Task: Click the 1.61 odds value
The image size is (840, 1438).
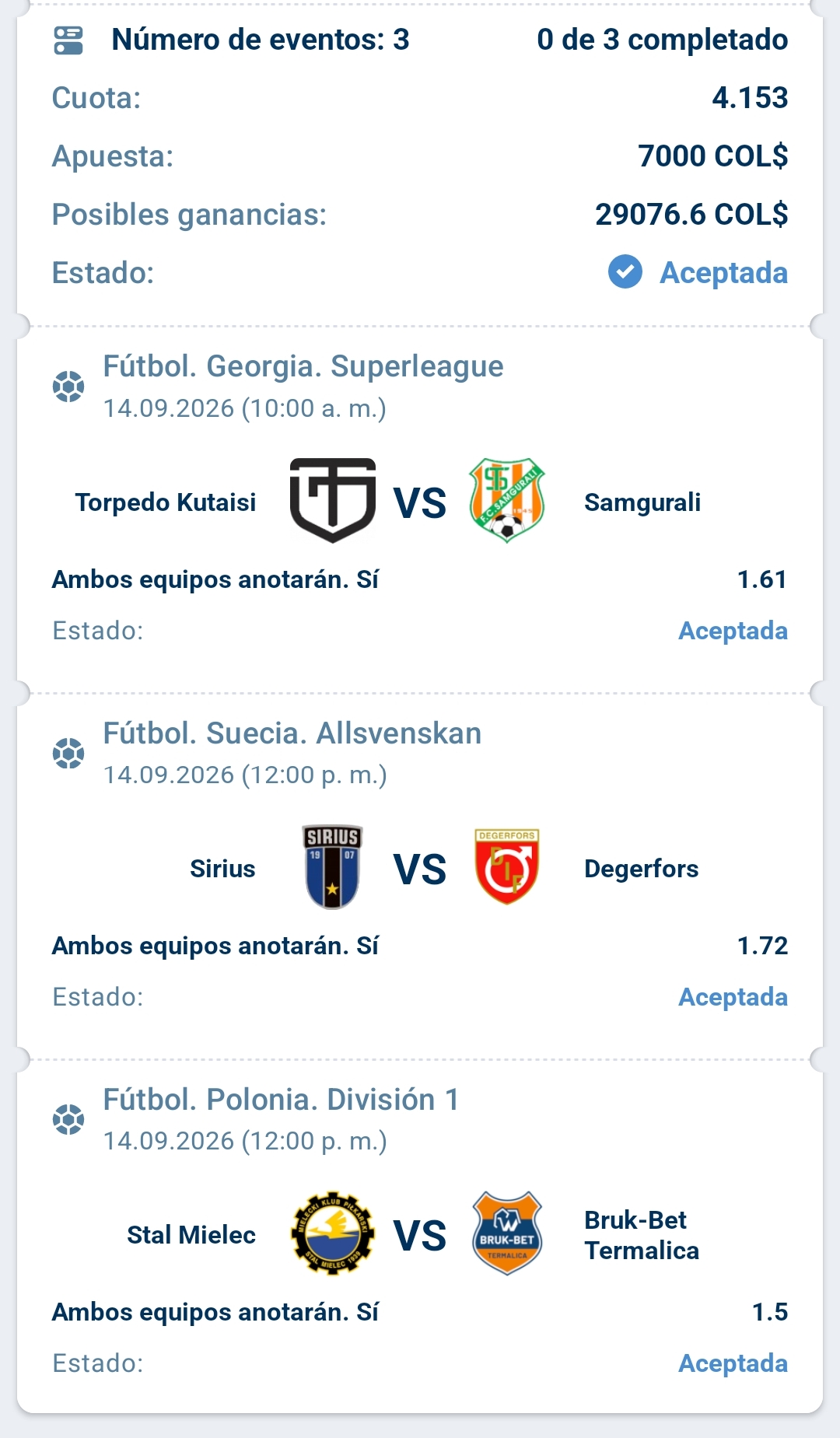Action: (x=762, y=579)
